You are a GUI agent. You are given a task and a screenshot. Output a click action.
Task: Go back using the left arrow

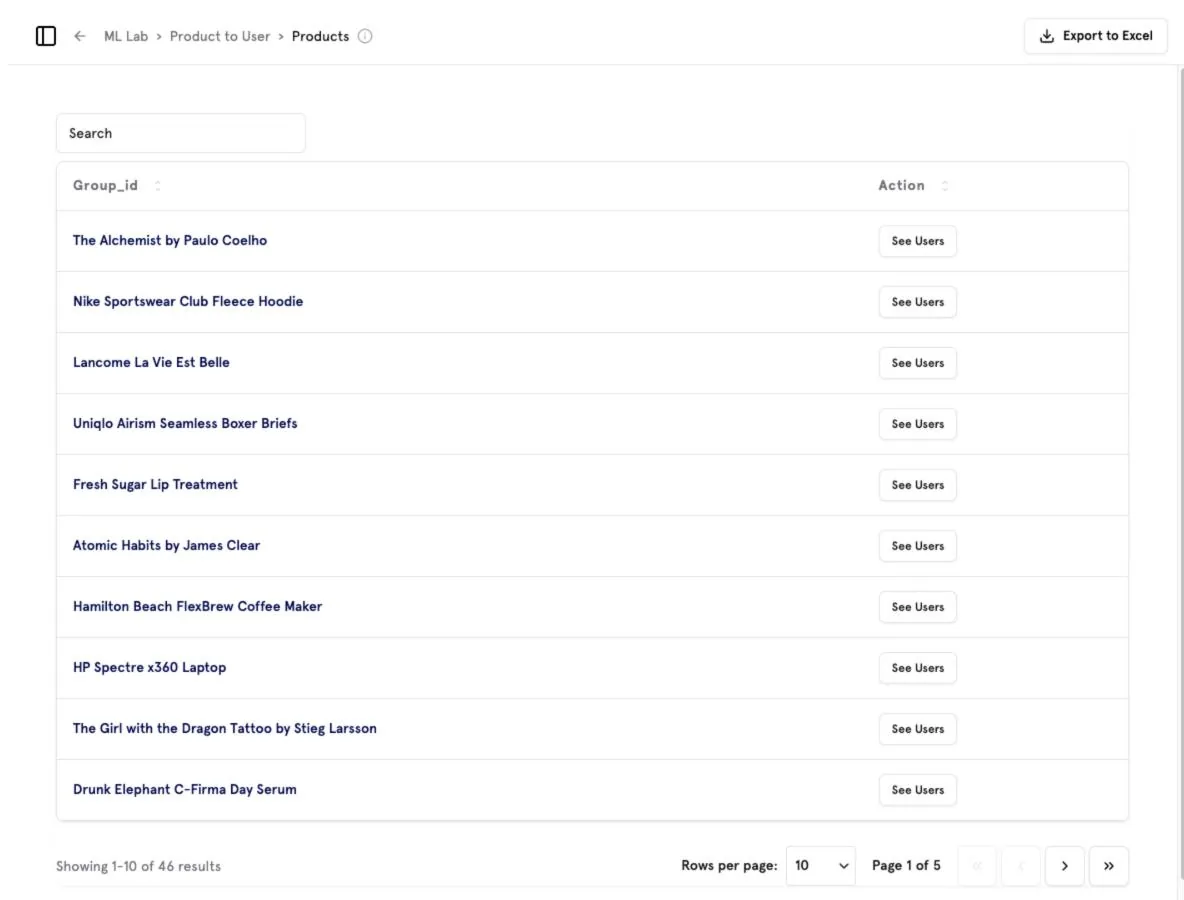80,36
